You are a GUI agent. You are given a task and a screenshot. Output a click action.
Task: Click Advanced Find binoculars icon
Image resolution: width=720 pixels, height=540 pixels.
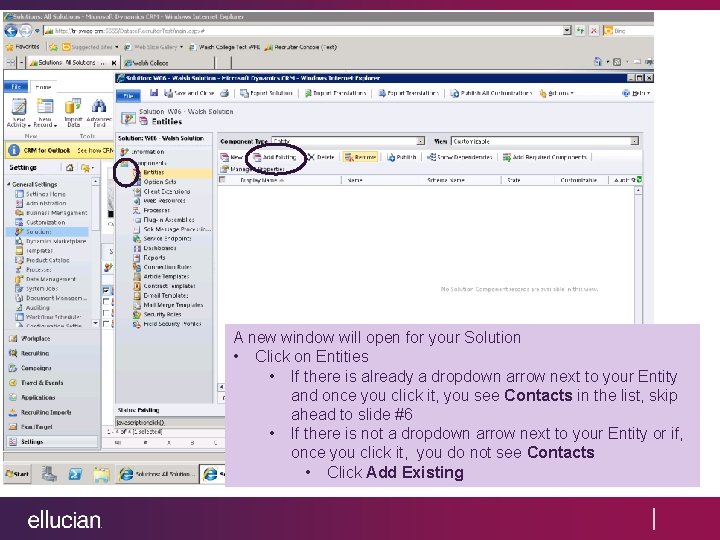pyautogui.click(x=99, y=112)
